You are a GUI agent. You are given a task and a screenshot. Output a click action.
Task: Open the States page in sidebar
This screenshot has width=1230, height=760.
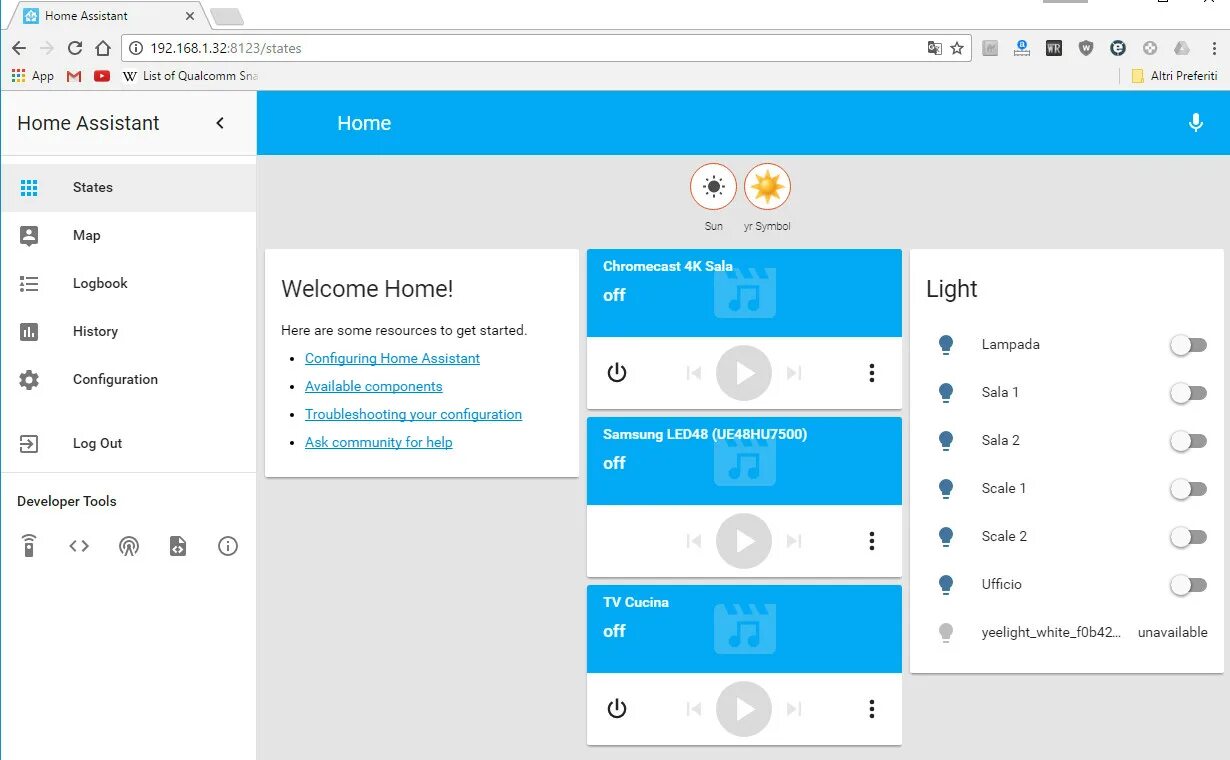(x=128, y=187)
